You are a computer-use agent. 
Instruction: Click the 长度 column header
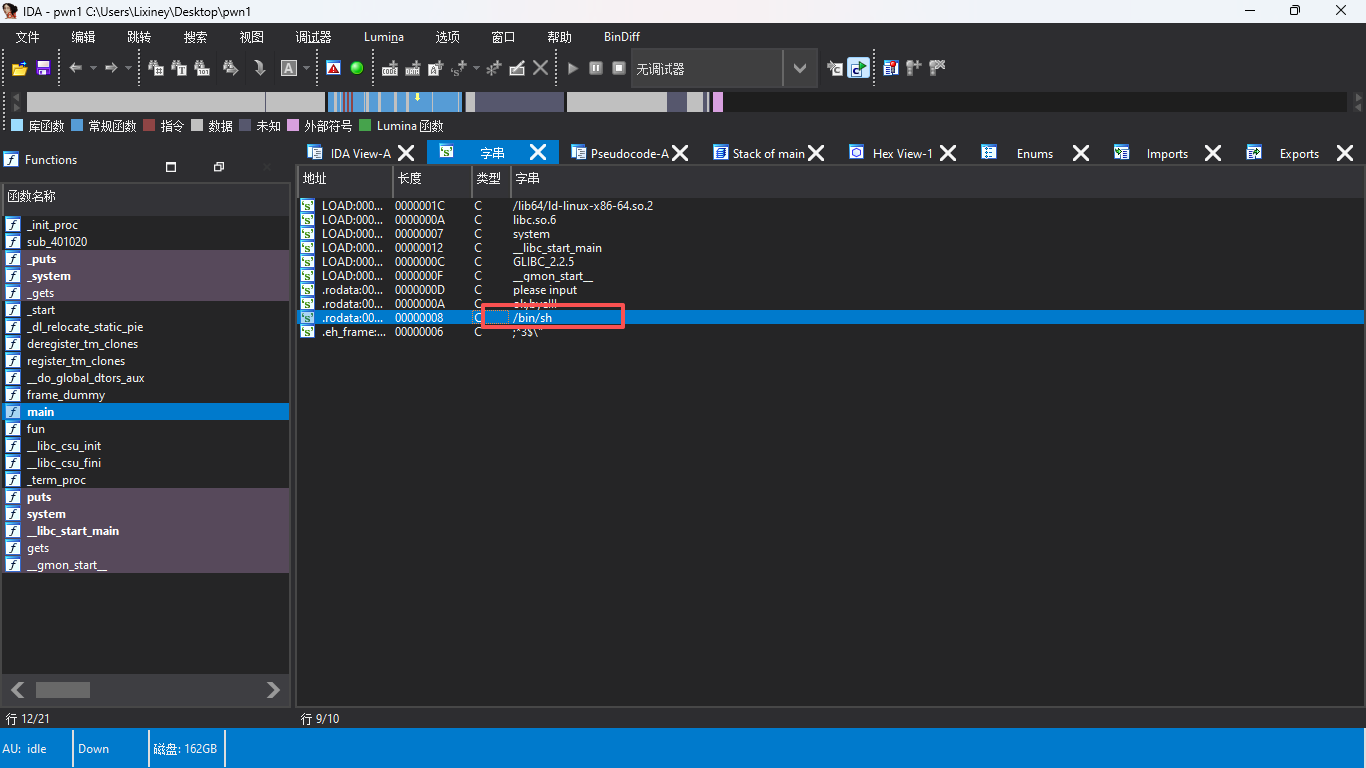(410, 178)
